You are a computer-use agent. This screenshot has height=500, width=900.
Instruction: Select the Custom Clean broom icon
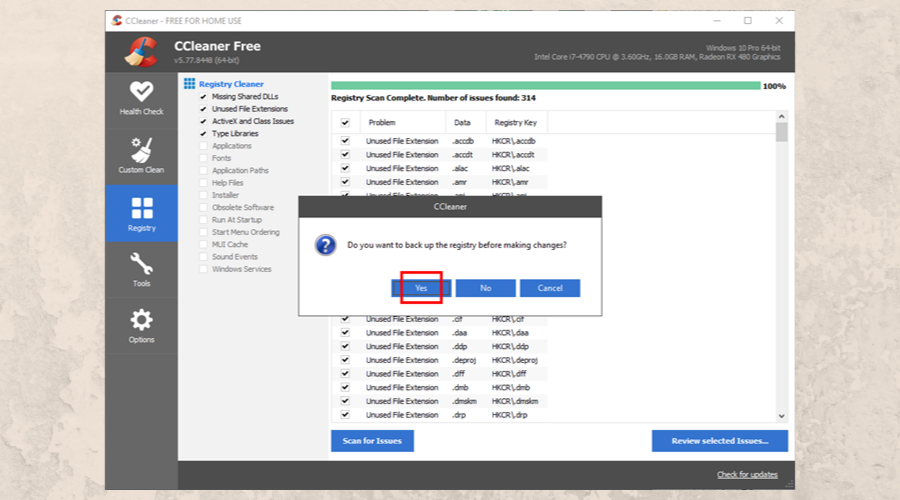click(x=141, y=150)
